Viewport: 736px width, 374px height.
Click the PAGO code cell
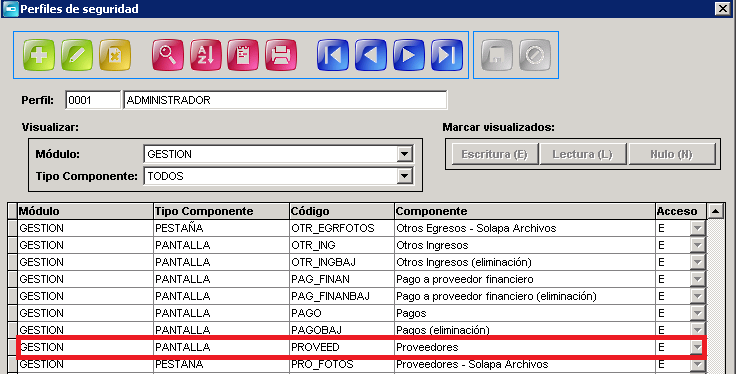tap(342, 313)
